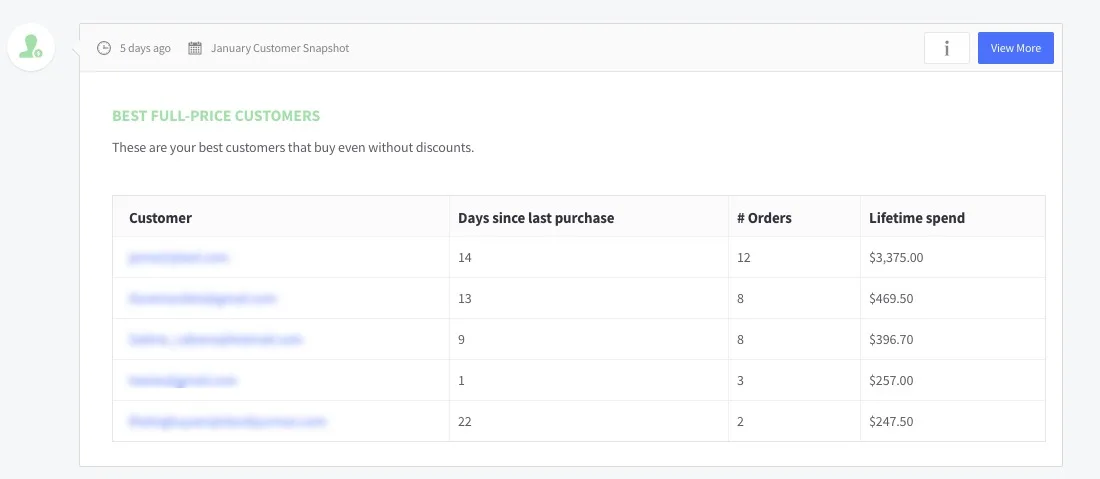Click the Lifetime spend column header
The image size is (1100, 479).
[917, 218]
